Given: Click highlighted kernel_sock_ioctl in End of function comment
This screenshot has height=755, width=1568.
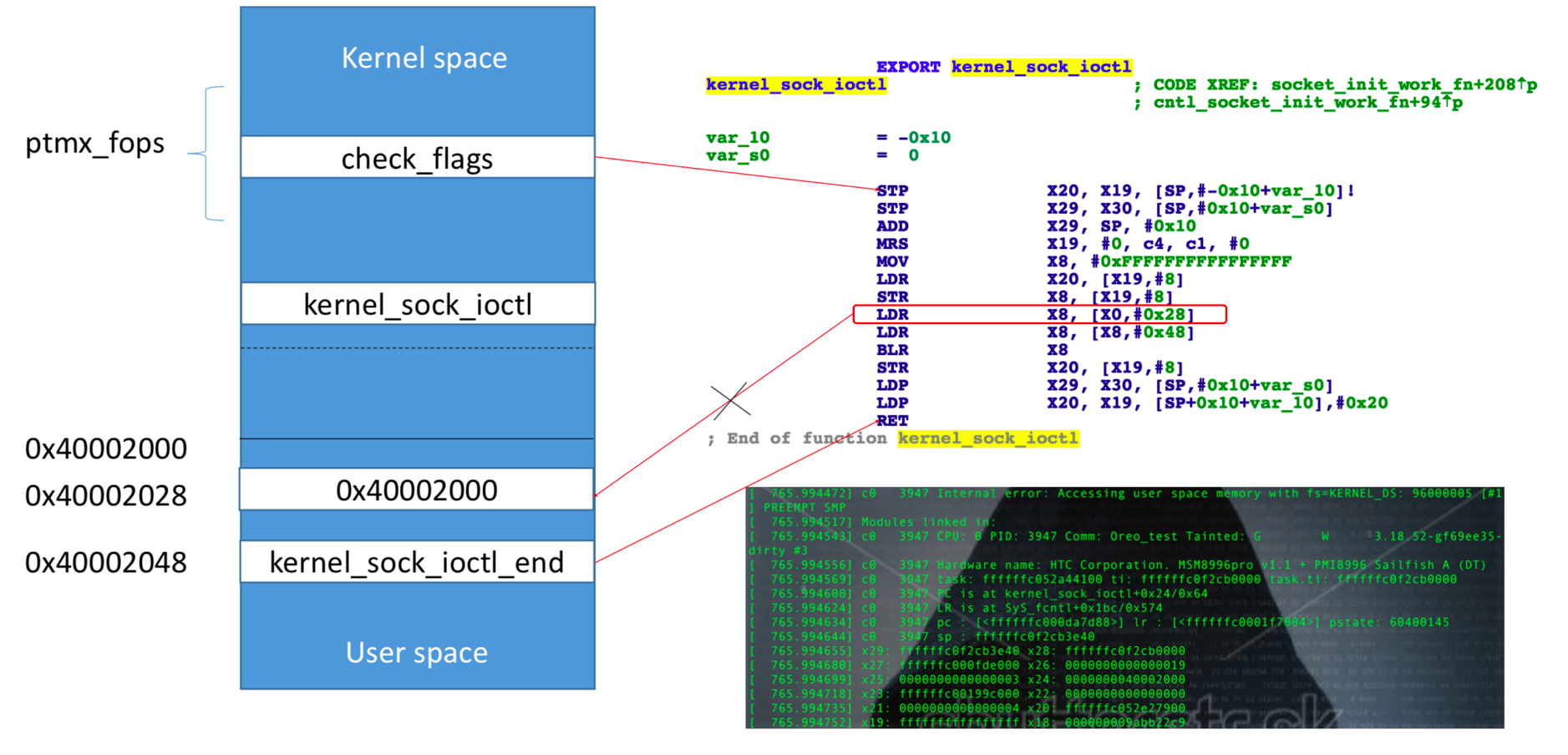Looking at the screenshot, I should point(988,438).
